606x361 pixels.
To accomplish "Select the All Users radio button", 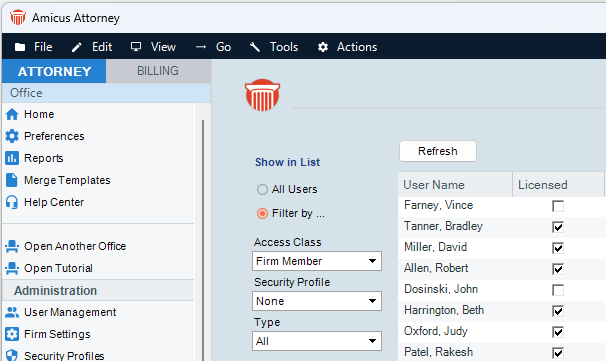I will [262, 189].
